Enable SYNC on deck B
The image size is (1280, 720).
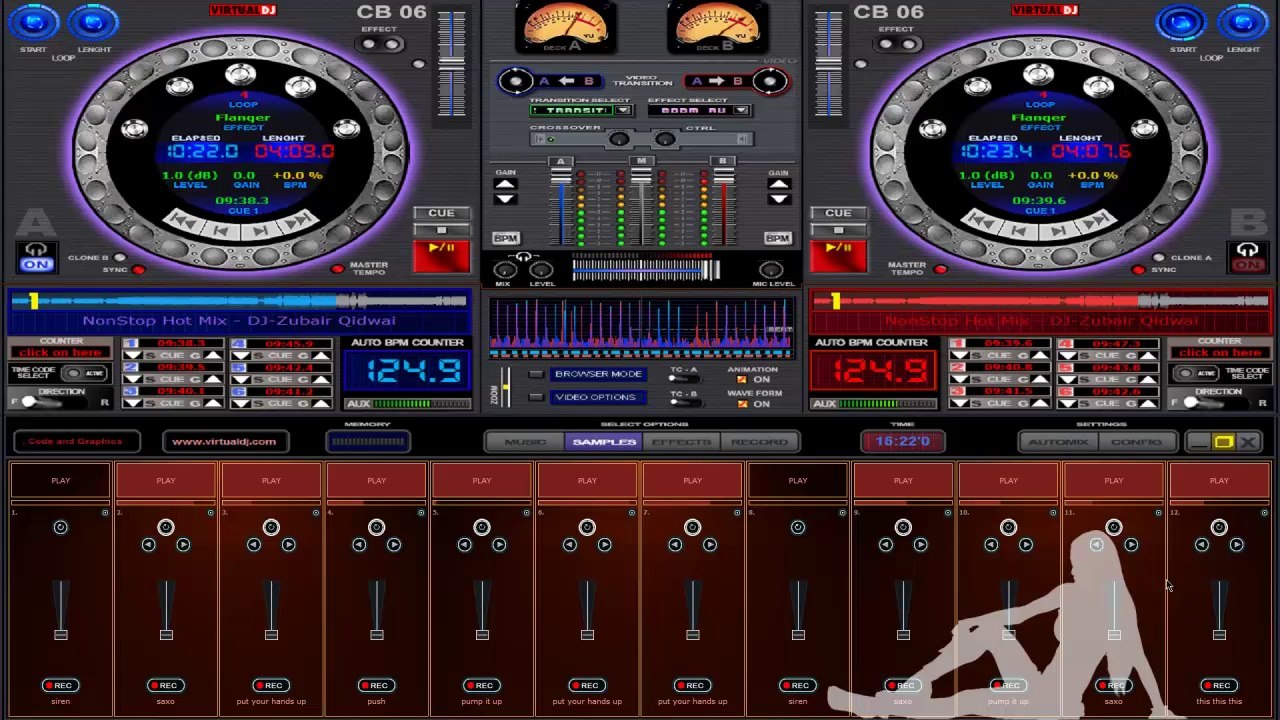click(x=1139, y=270)
